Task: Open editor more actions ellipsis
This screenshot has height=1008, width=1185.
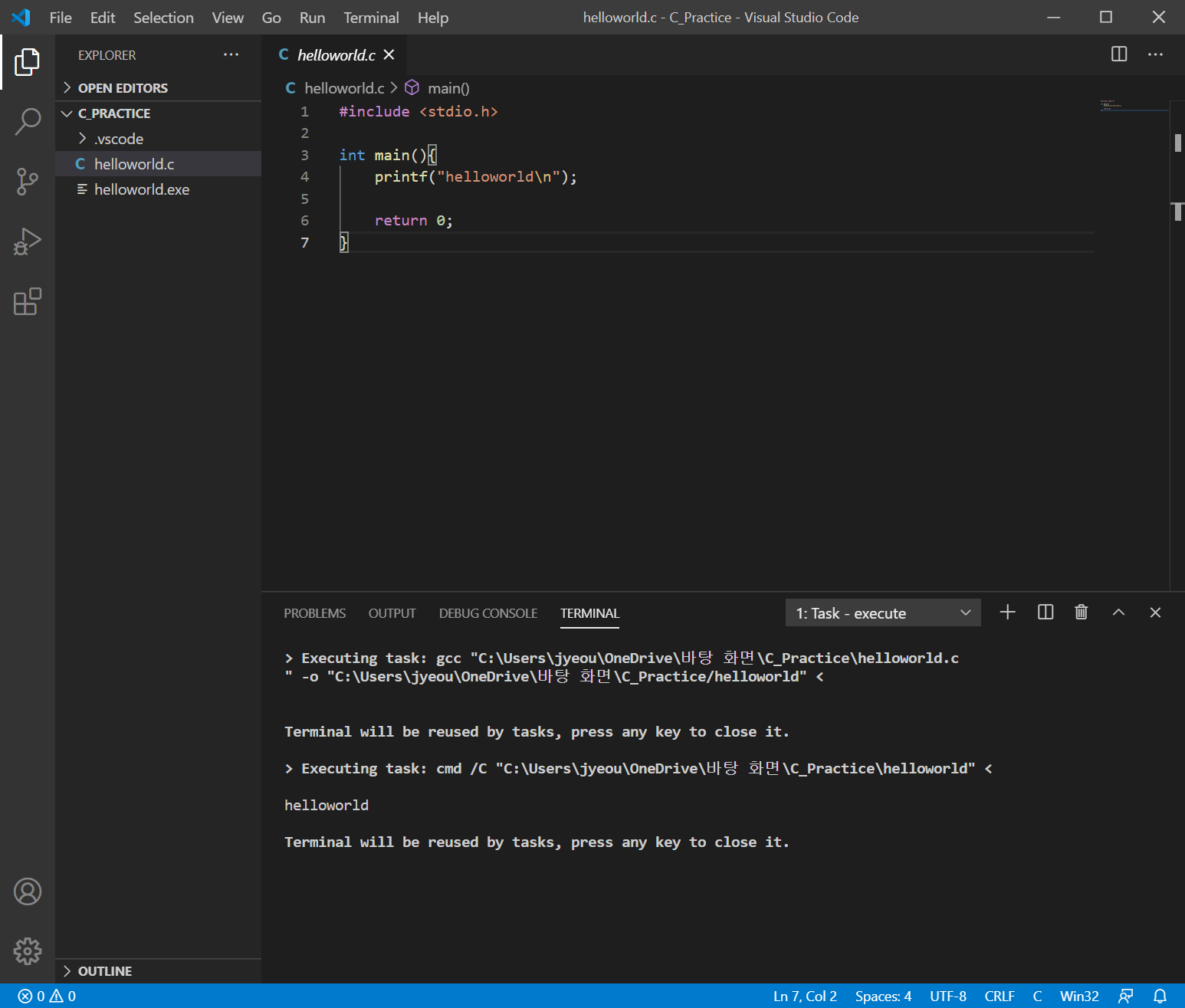Action: (x=1155, y=54)
